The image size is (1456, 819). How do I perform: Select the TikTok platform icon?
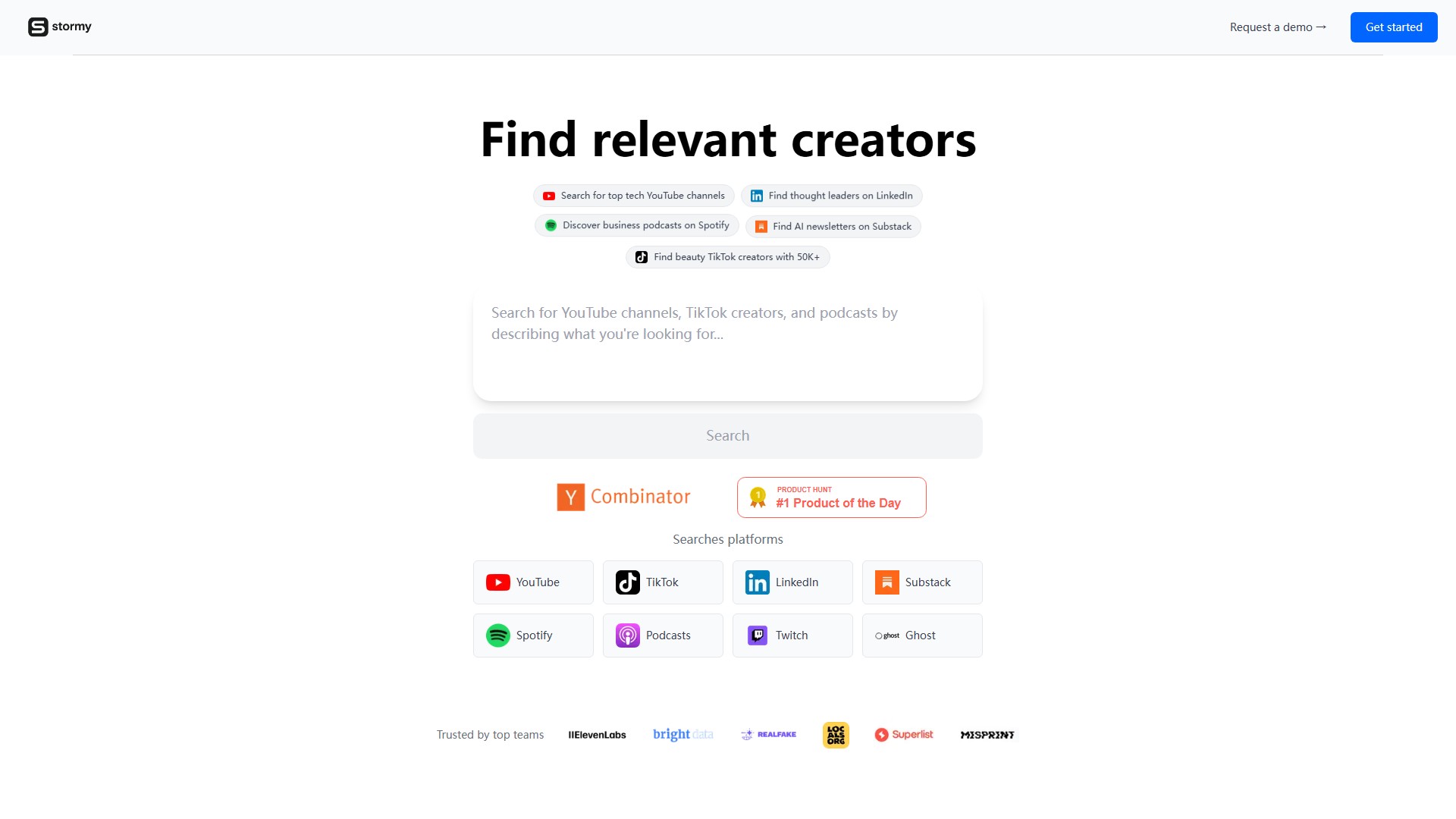(627, 582)
